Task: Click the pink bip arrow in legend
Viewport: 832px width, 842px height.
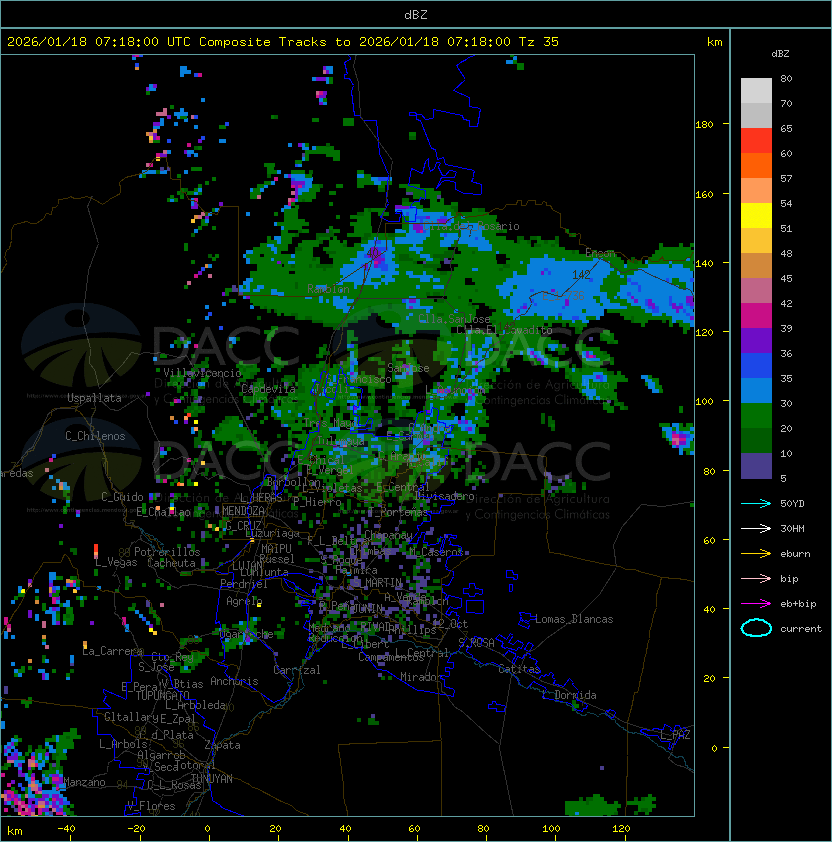Action: [756, 578]
